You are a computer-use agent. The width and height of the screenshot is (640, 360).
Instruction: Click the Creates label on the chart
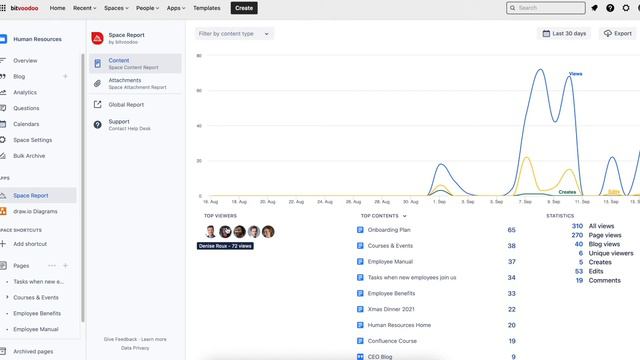pyautogui.click(x=567, y=192)
